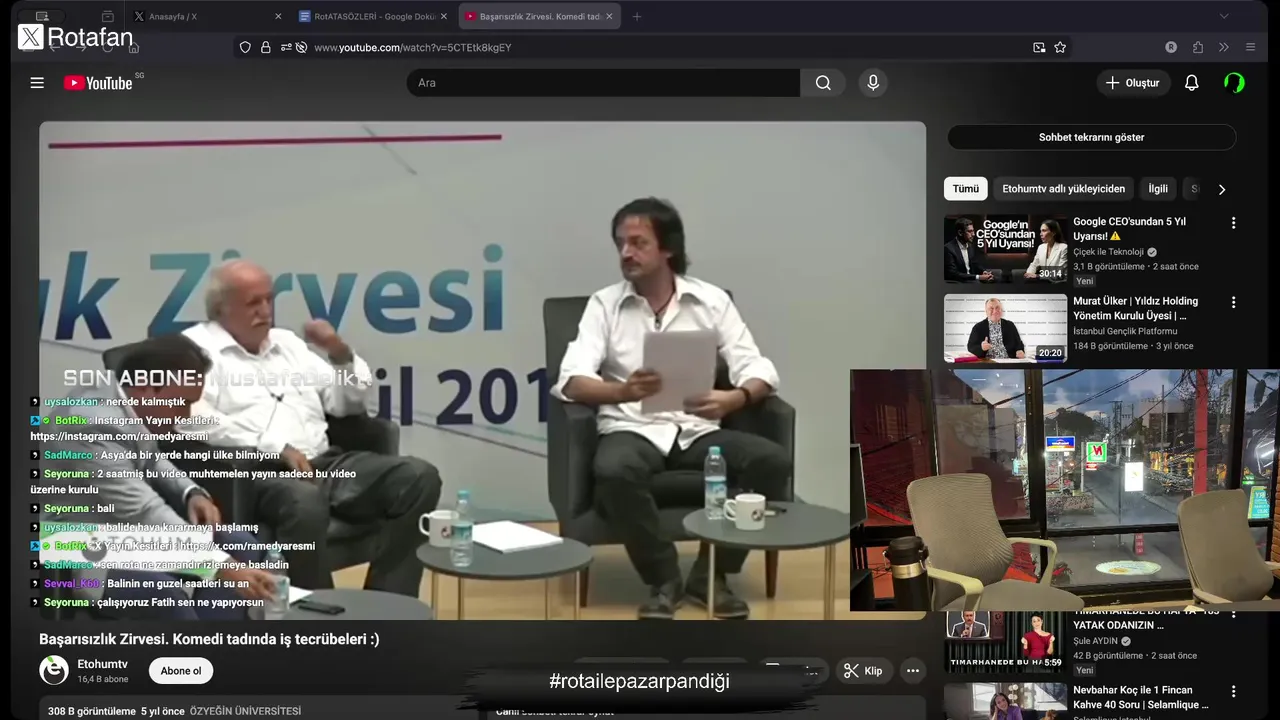Bookmark this page with star icon
Image resolution: width=1280 pixels, height=720 pixels.
pyautogui.click(x=1060, y=47)
